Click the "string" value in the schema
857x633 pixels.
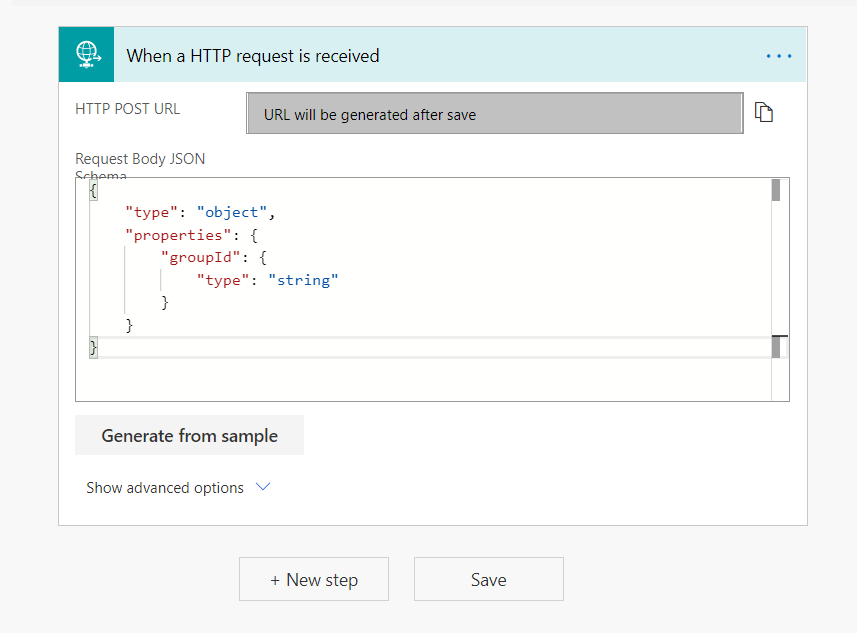[303, 280]
